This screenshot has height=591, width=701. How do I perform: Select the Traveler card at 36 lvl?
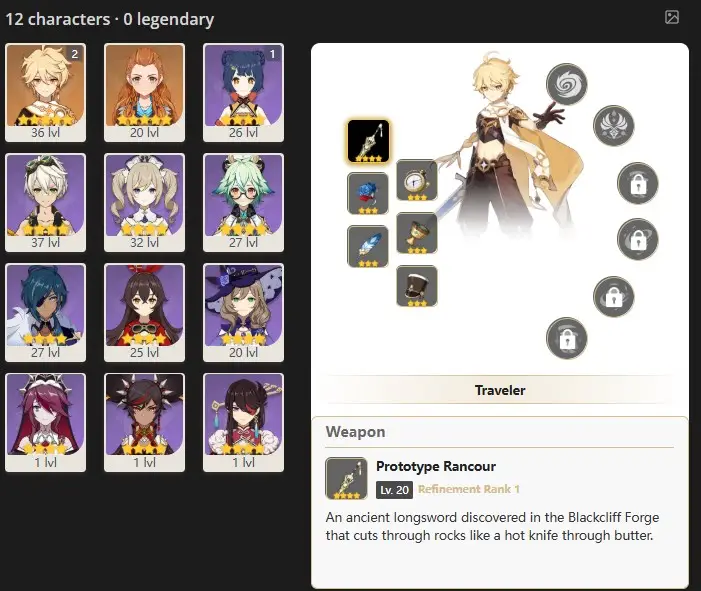[45, 93]
